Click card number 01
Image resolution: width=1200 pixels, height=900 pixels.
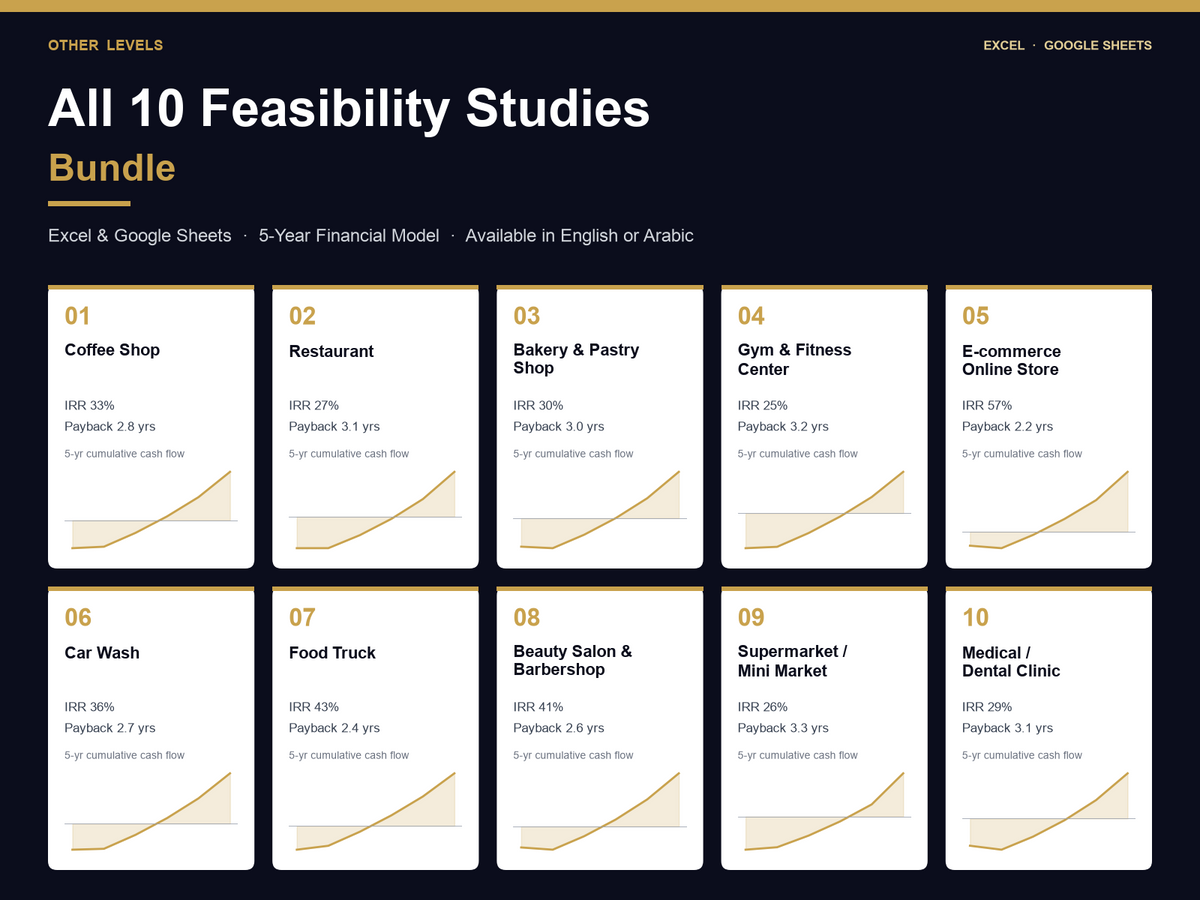point(77,316)
